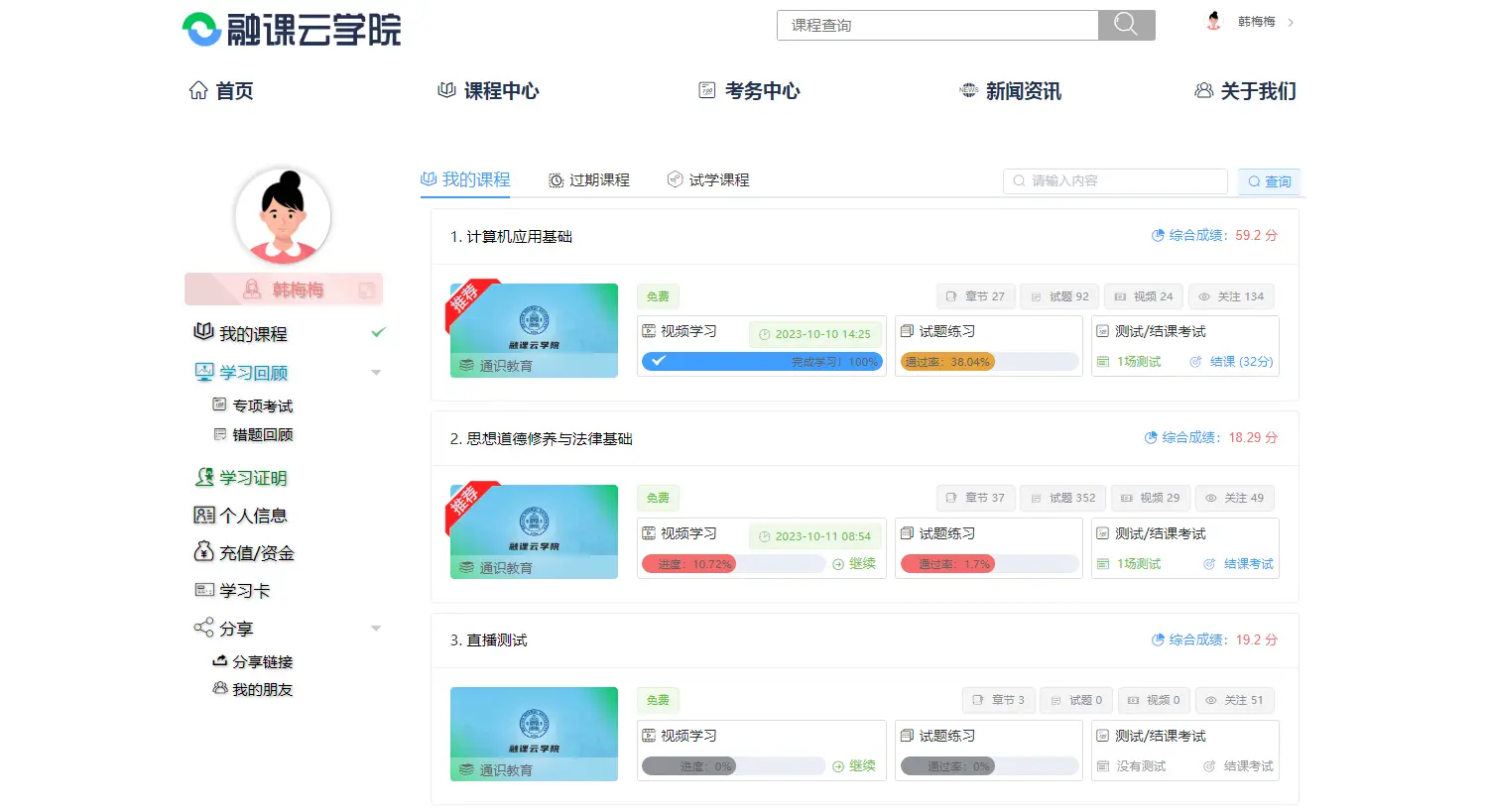The width and height of the screenshot is (1488, 812).
Task: Click the magnifier search icon button
Action: (x=1126, y=25)
